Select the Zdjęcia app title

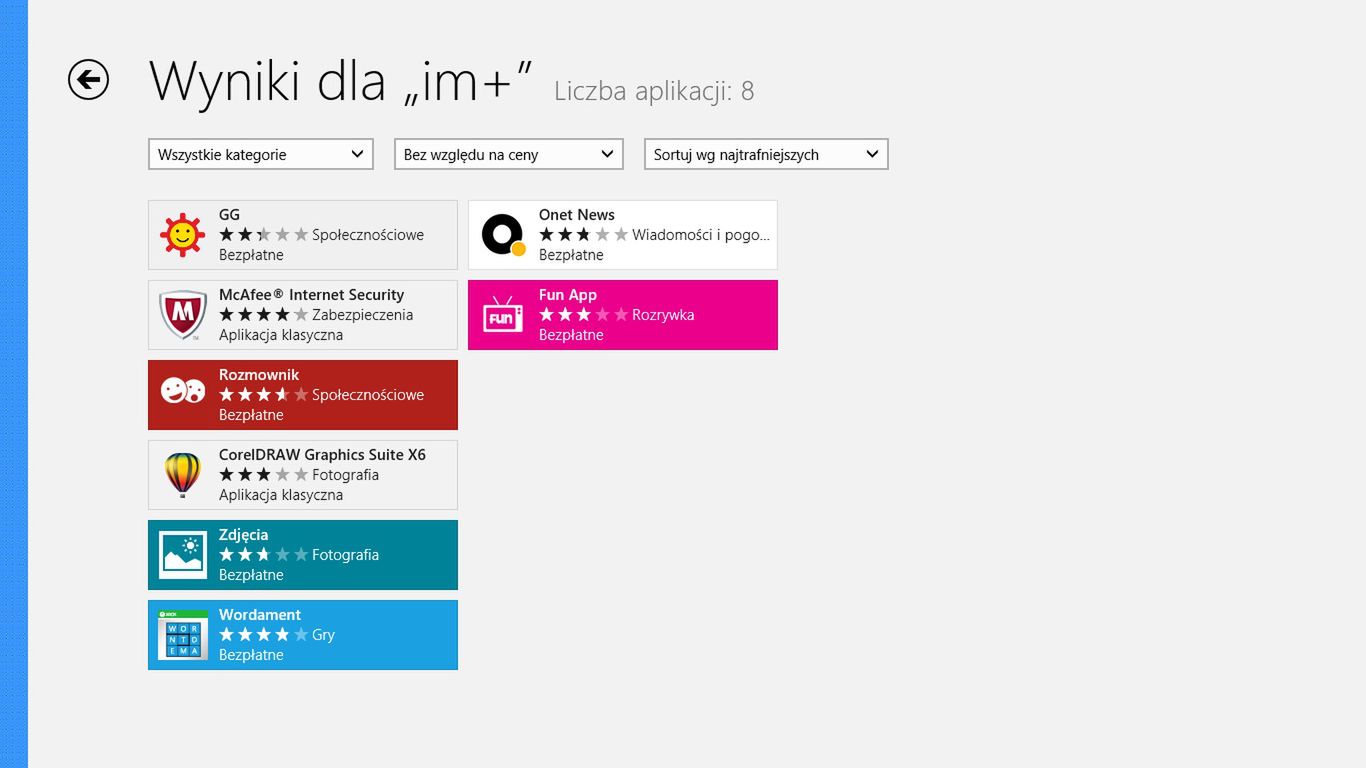pos(243,535)
